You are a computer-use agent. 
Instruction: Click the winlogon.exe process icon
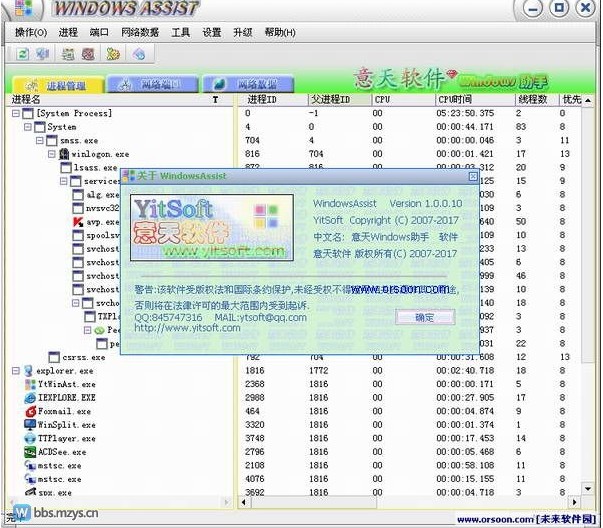click(65, 155)
